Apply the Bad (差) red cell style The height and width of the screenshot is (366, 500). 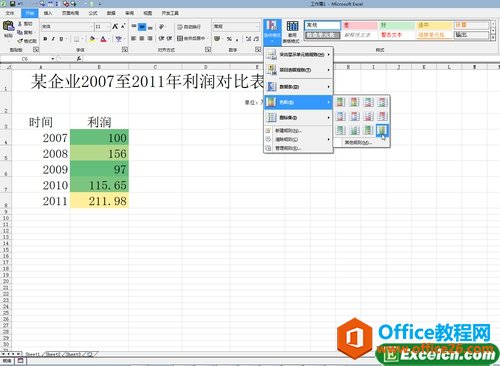click(359, 25)
